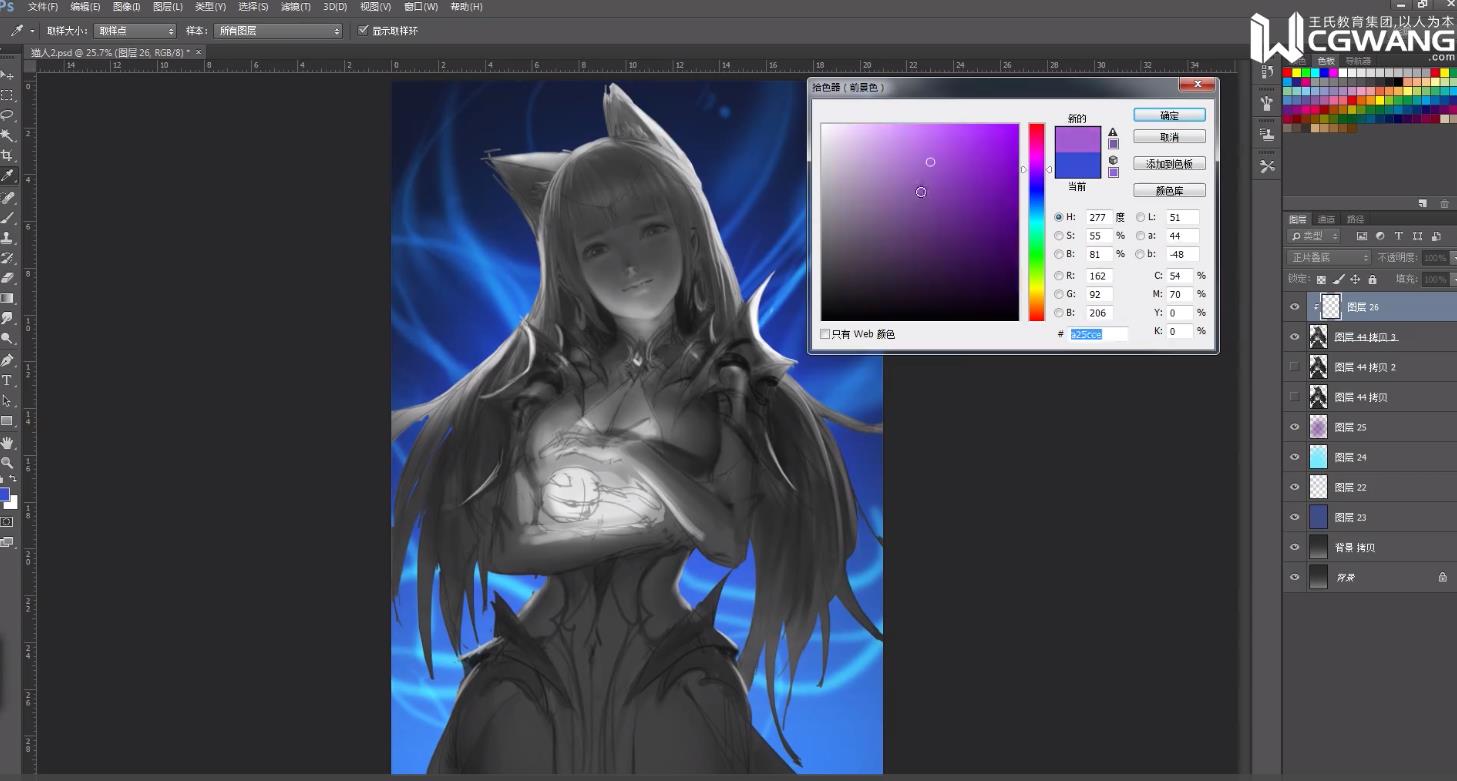1457x781 pixels.
Task: Select the L lightness radio button
Action: point(1140,217)
